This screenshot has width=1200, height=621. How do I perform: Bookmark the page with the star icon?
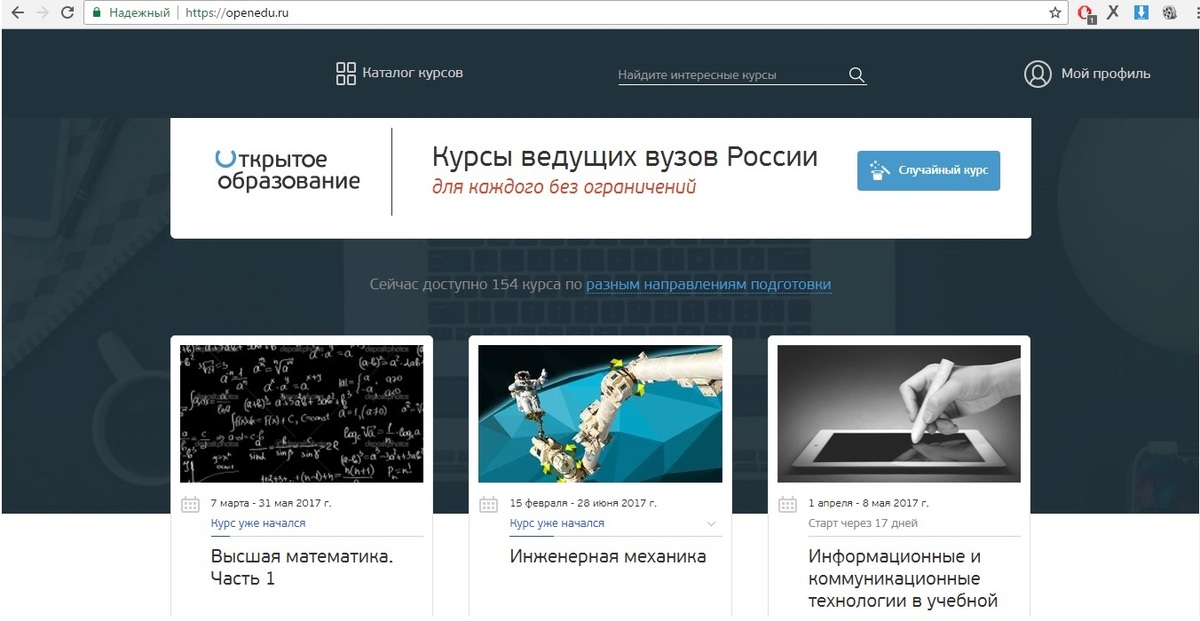(x=1055, y=14)
